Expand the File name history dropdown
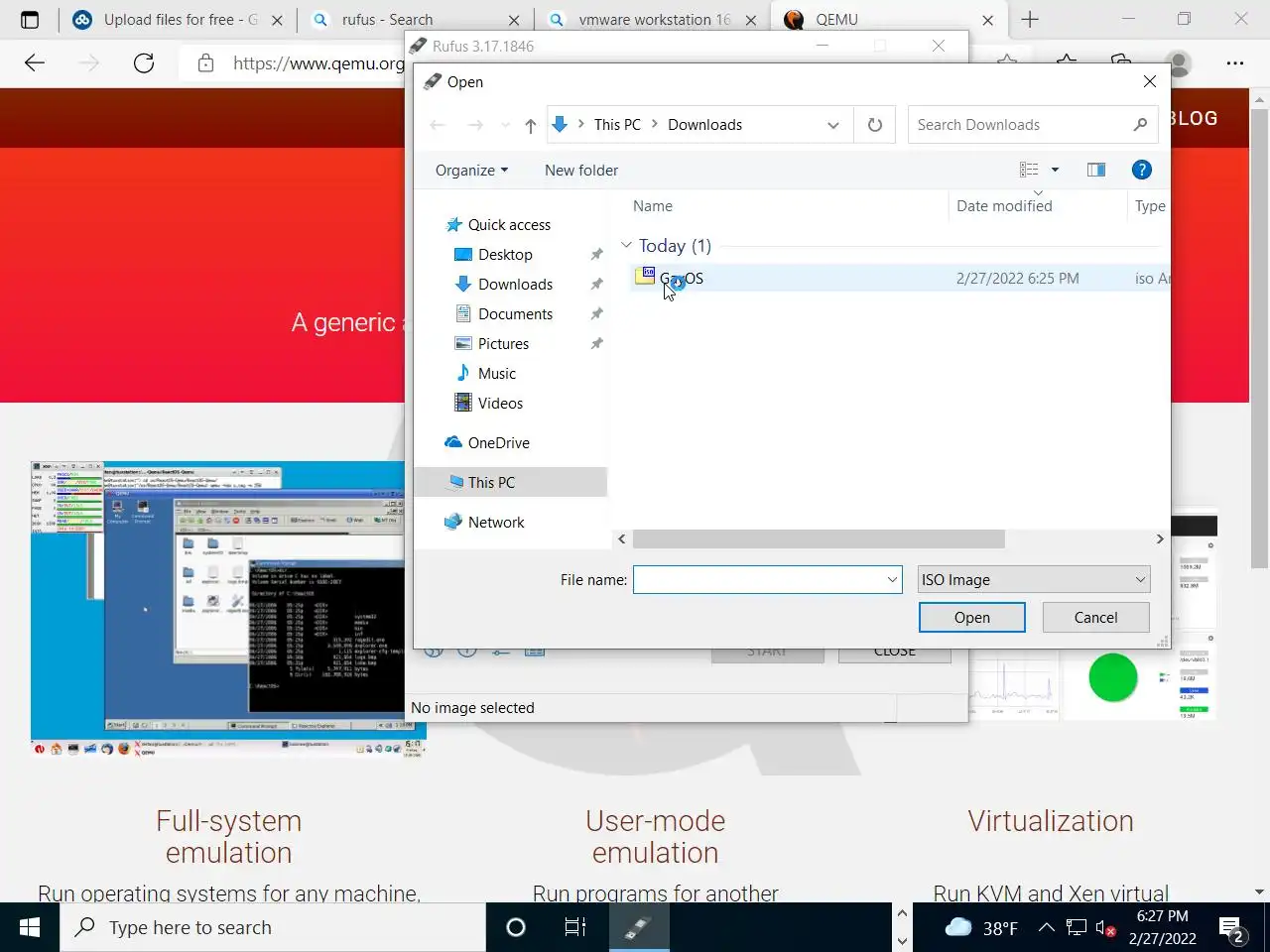 click(x=892, y=580)
